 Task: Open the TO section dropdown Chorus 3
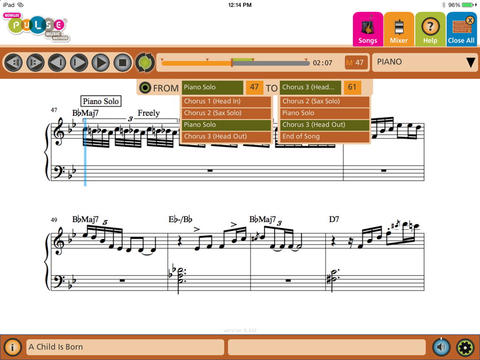point(310,87)
